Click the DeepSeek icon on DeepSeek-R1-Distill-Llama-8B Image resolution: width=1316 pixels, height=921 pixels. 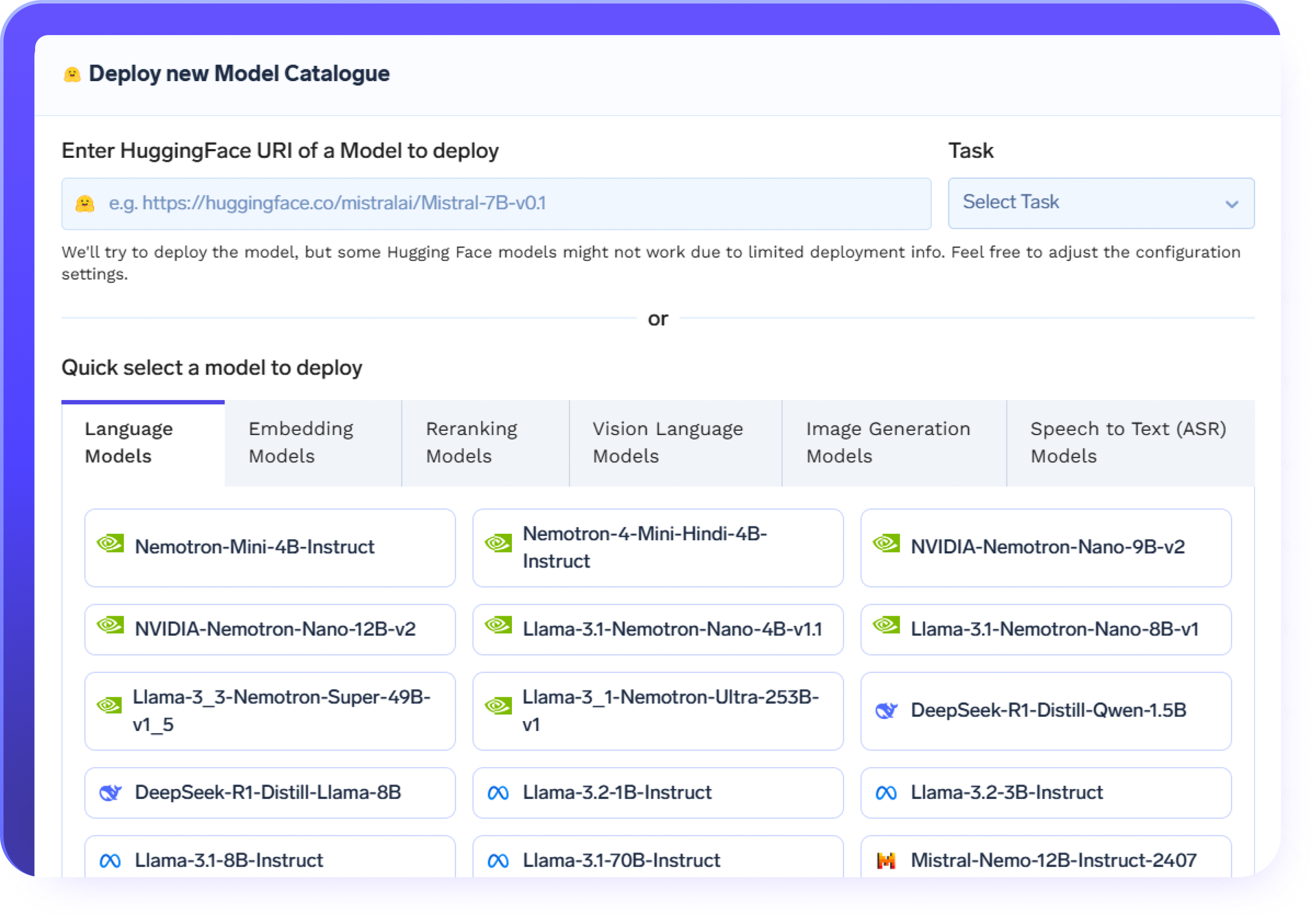(x=110, y=792)
